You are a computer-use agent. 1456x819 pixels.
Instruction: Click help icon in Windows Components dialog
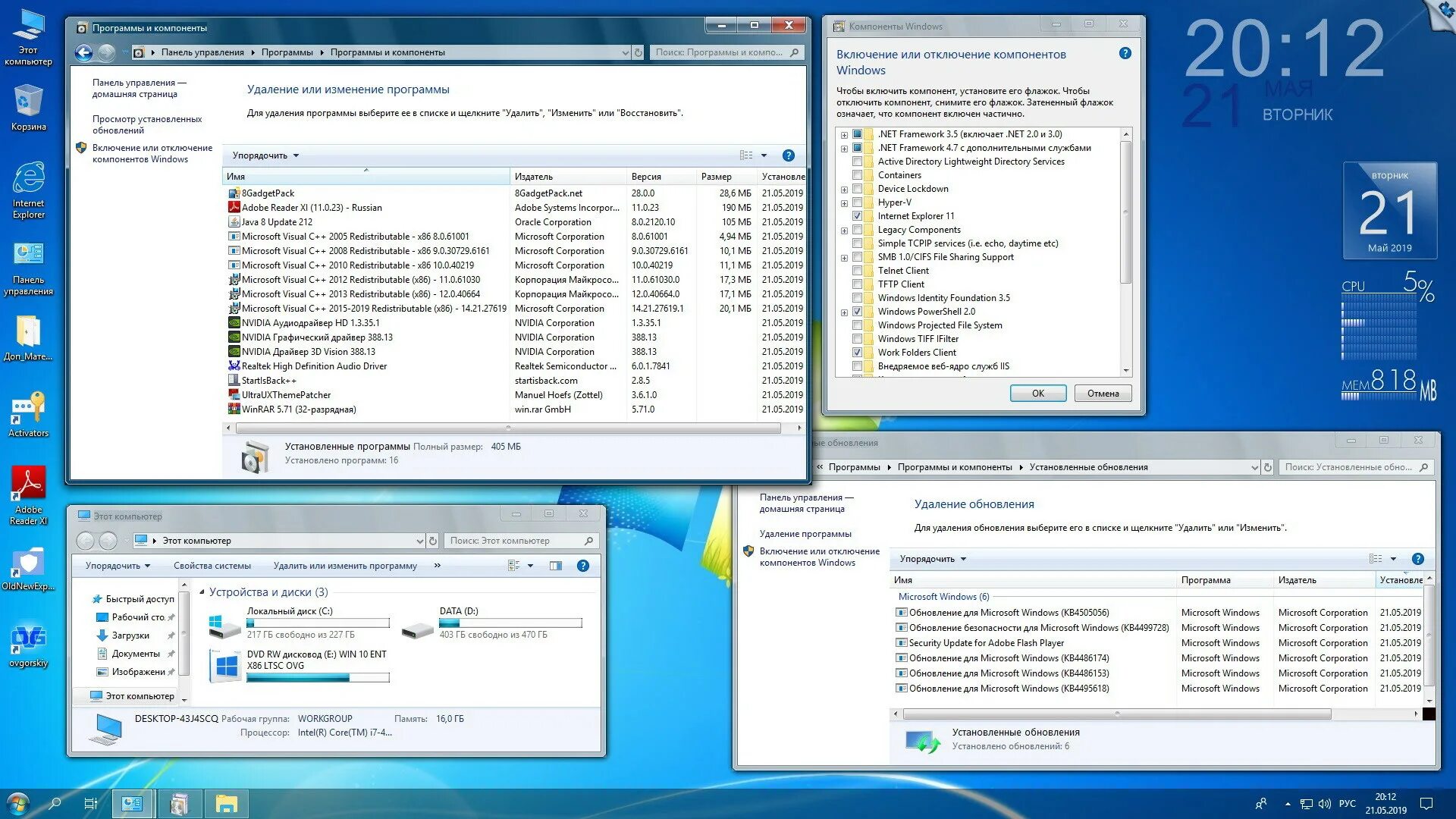[x=1125, y=54]
